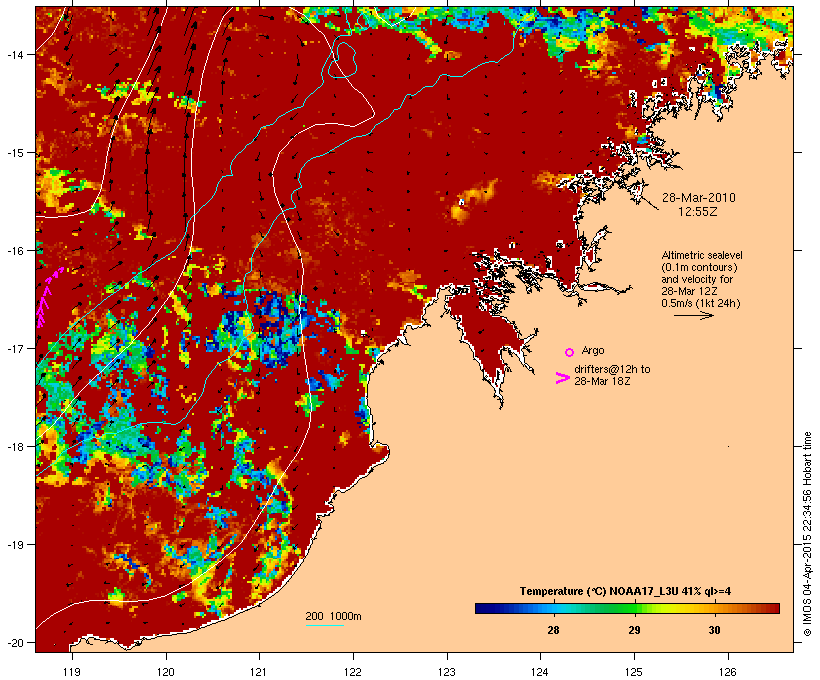
Task: Click the small closed cyan contour loop near 122E
Action: [343, 60]
